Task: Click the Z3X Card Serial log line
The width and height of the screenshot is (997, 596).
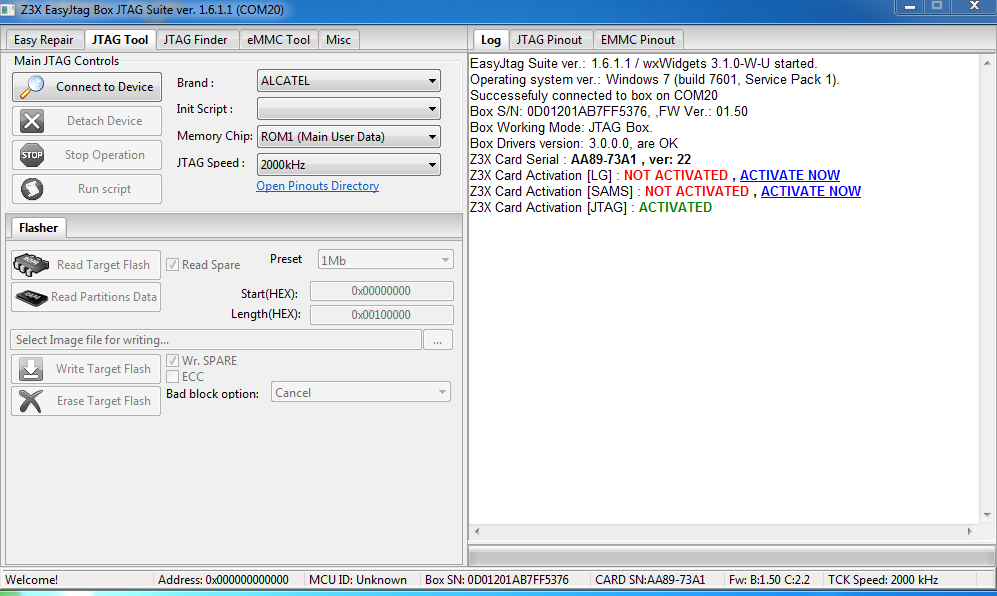Action: pyautogui.click(x=581, y=160)
